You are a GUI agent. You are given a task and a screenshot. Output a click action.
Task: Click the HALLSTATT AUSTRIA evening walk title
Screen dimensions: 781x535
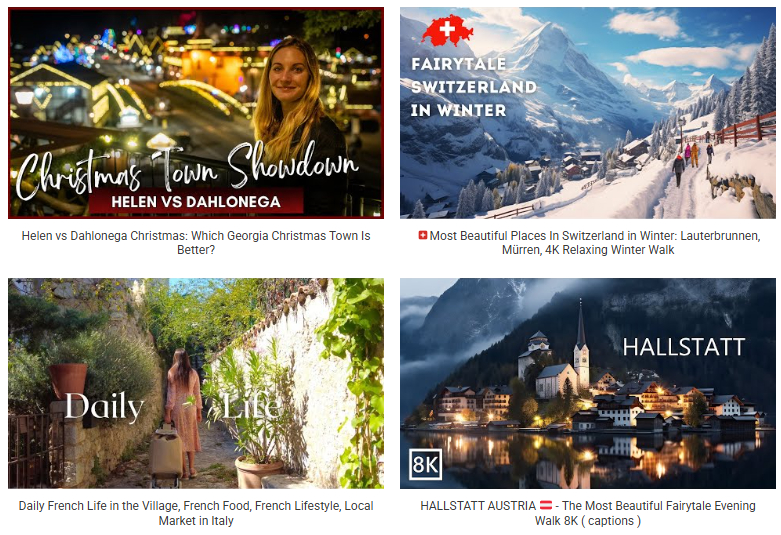coord(588,513)
